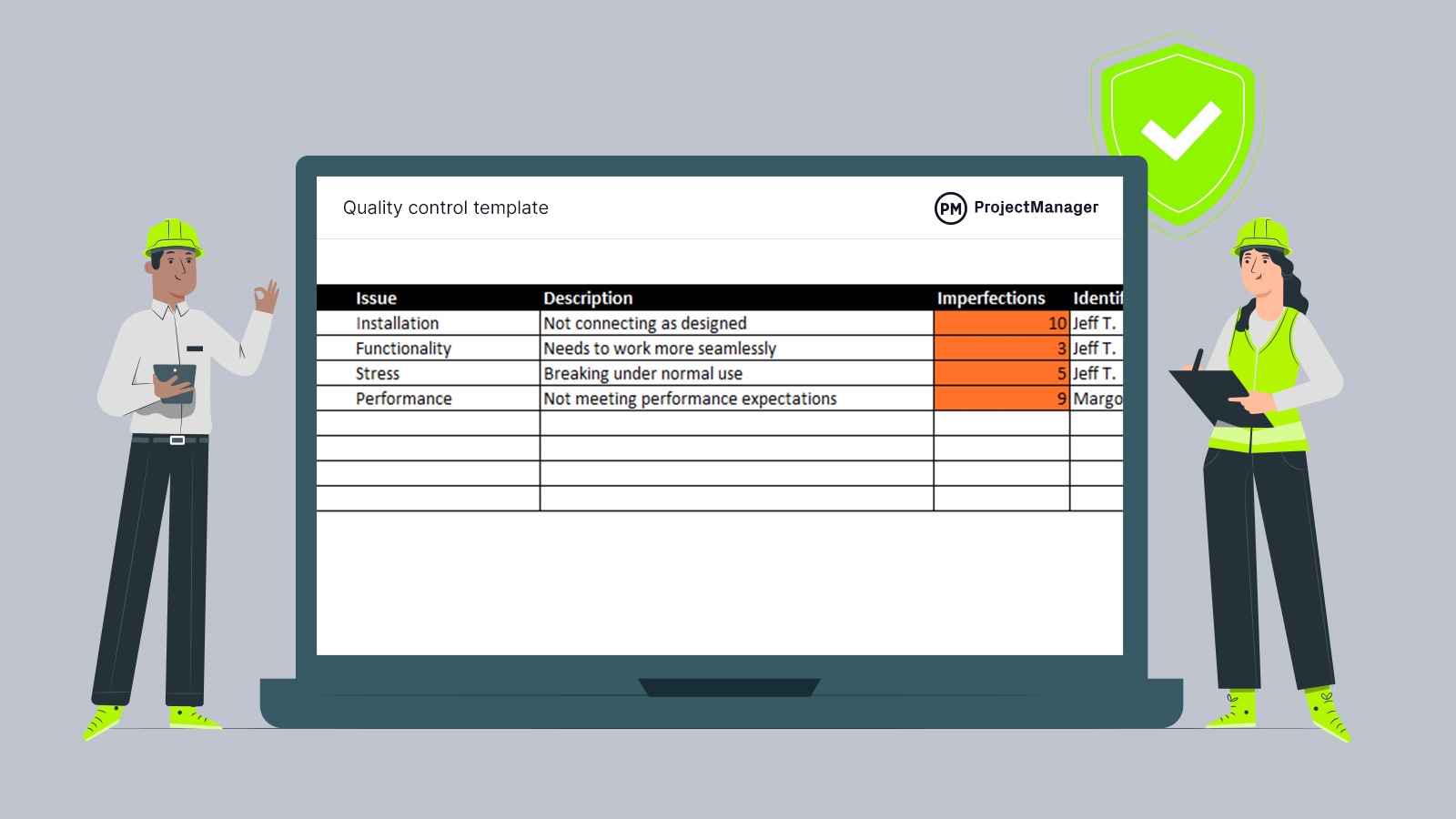Select the orange cell with value 10

pos(1001,323)
